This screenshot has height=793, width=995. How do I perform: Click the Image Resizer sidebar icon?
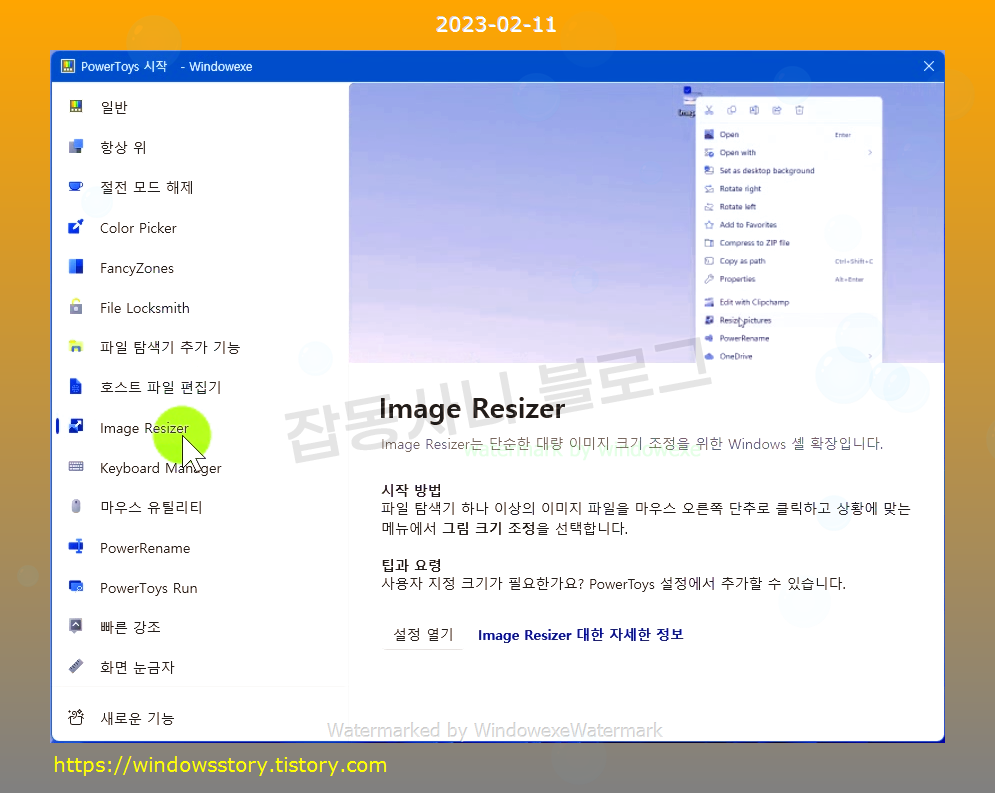pyautogui.click(x=76, y=426)
